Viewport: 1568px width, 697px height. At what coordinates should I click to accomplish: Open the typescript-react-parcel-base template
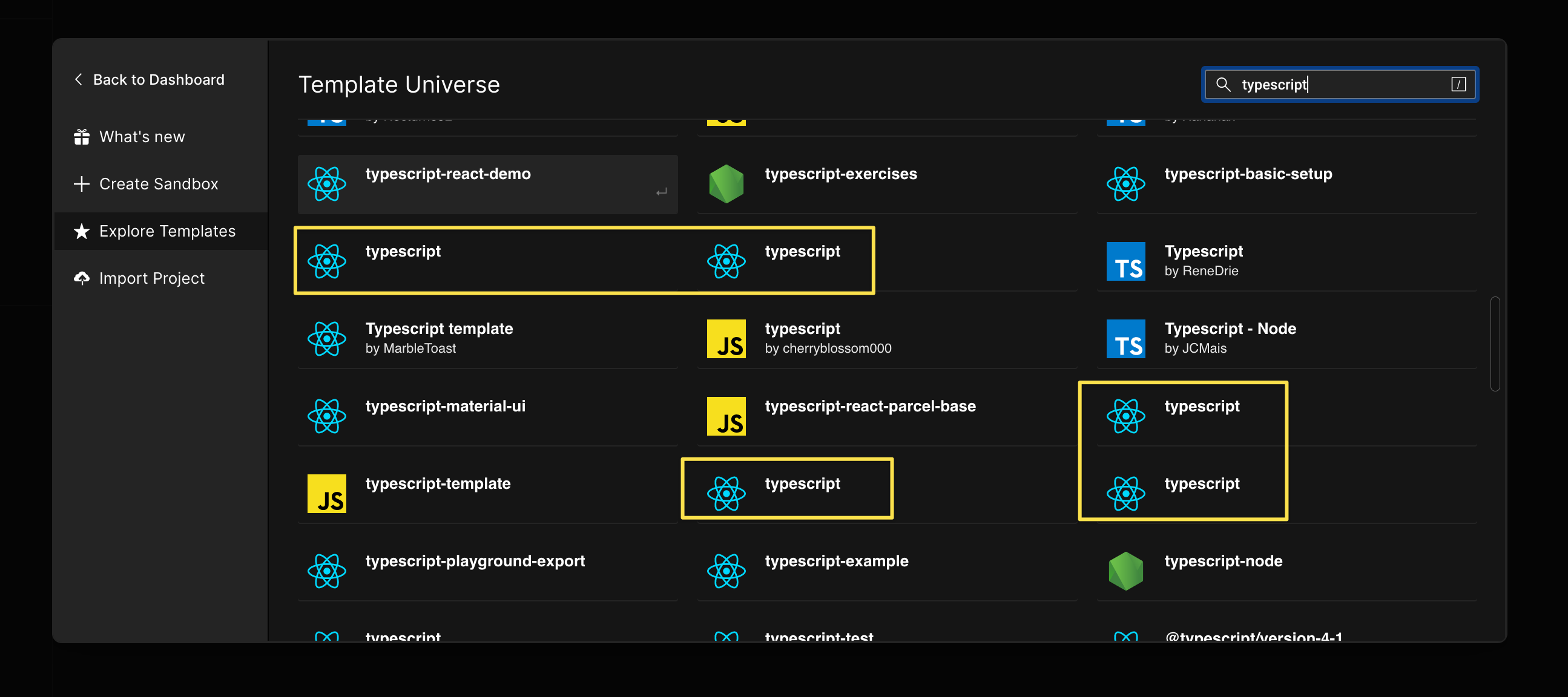coord(887,416)
